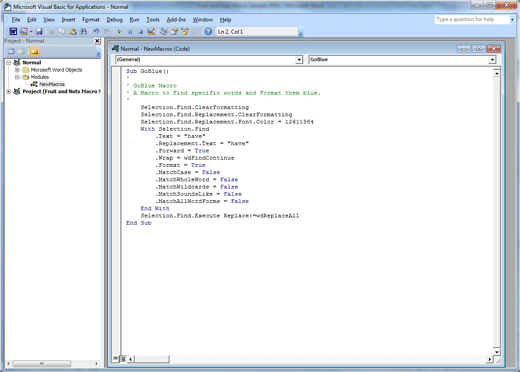Click the Cut scissors toolbar icon
This screenshot has height=372, width=520.
point(52,32)
